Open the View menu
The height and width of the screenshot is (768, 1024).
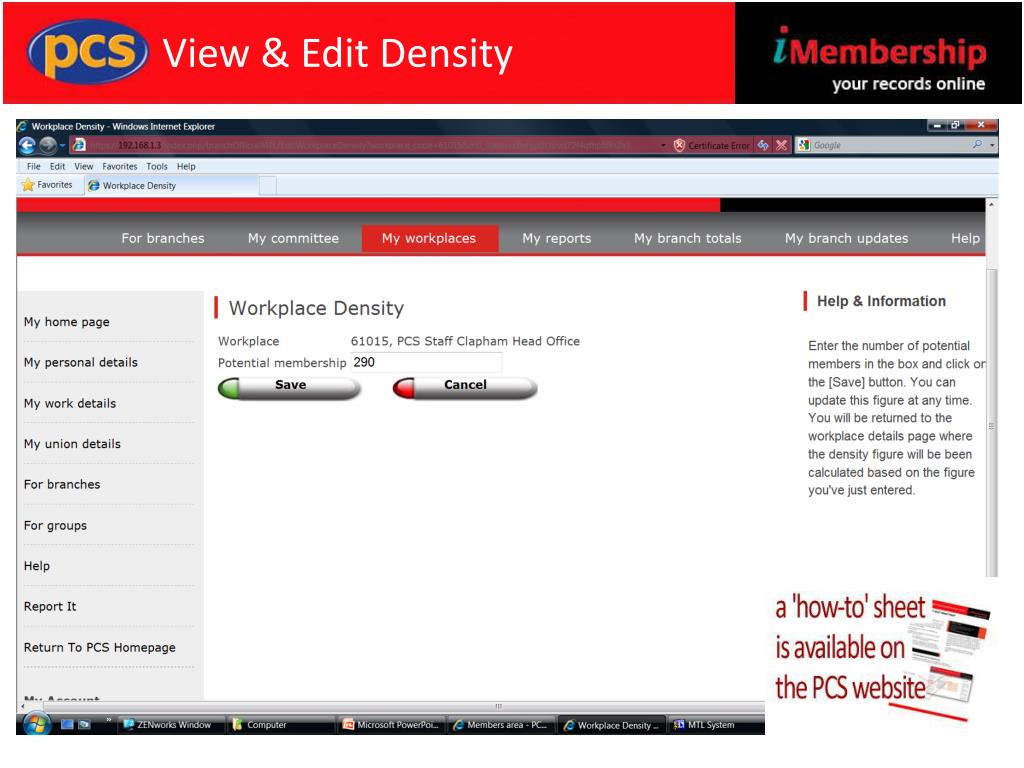coord(83,167)
